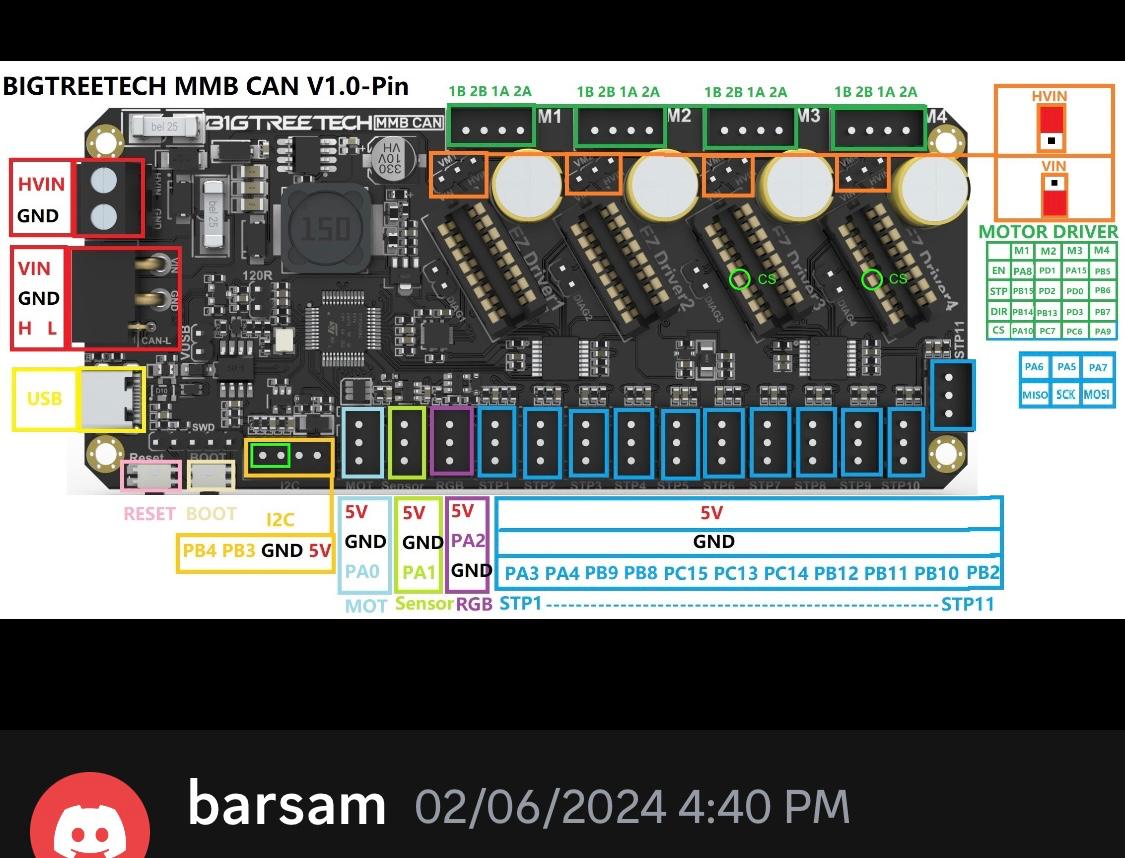Click the light blue MOT connector header

[x=361, y=441]
